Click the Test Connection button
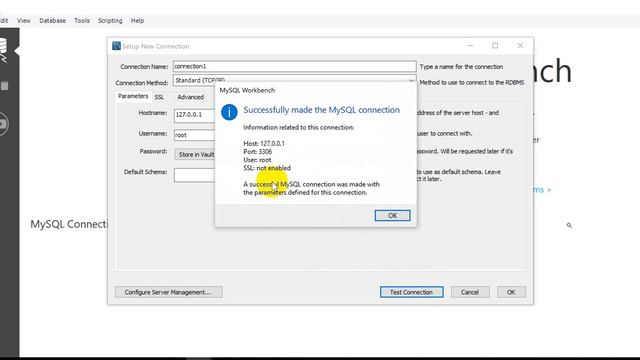The image size is (640, 360). (x=411, y=292)
